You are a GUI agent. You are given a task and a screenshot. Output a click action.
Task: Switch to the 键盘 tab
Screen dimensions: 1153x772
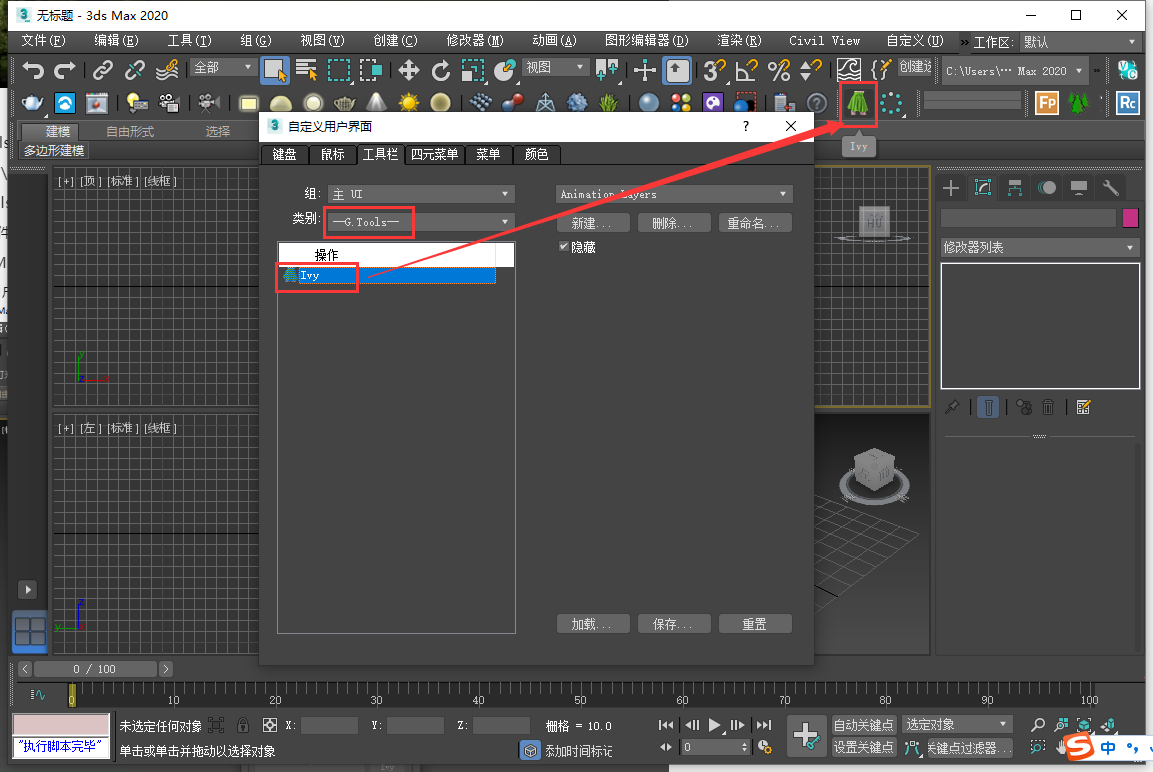pos(284,155)
